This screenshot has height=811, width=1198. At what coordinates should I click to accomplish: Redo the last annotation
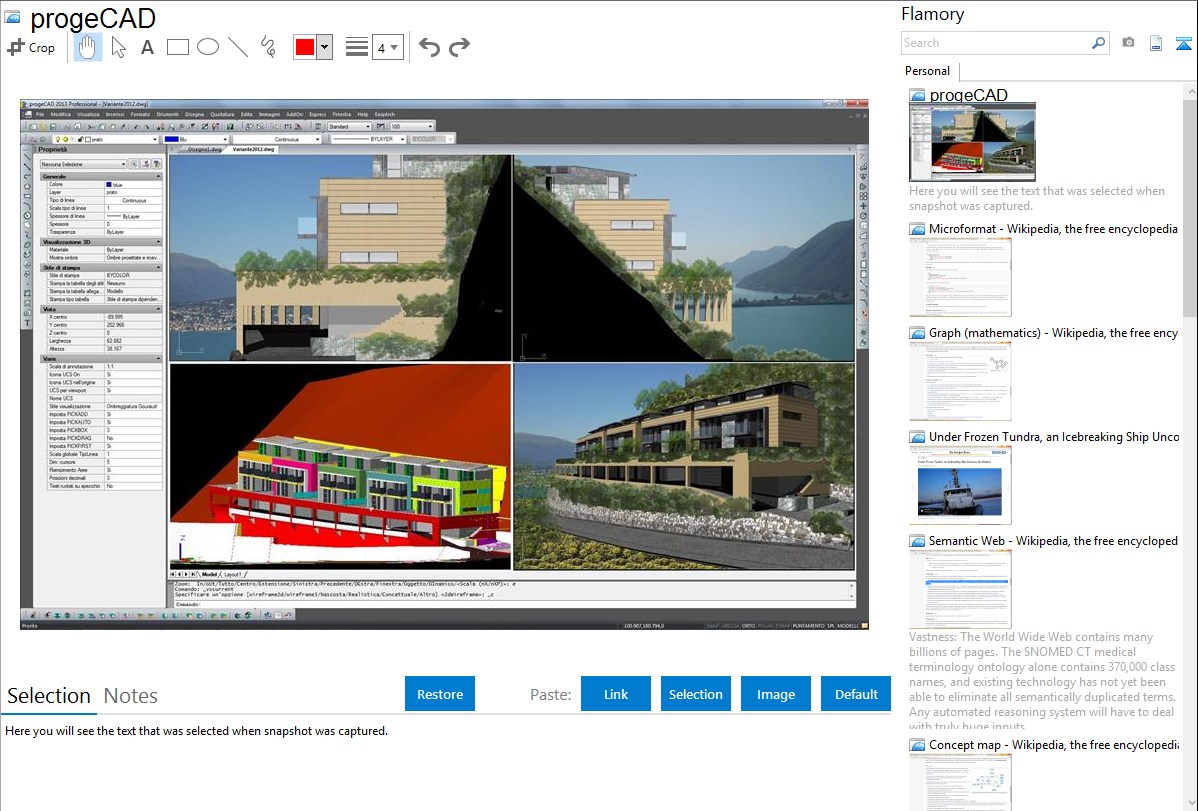pos(459,47)
